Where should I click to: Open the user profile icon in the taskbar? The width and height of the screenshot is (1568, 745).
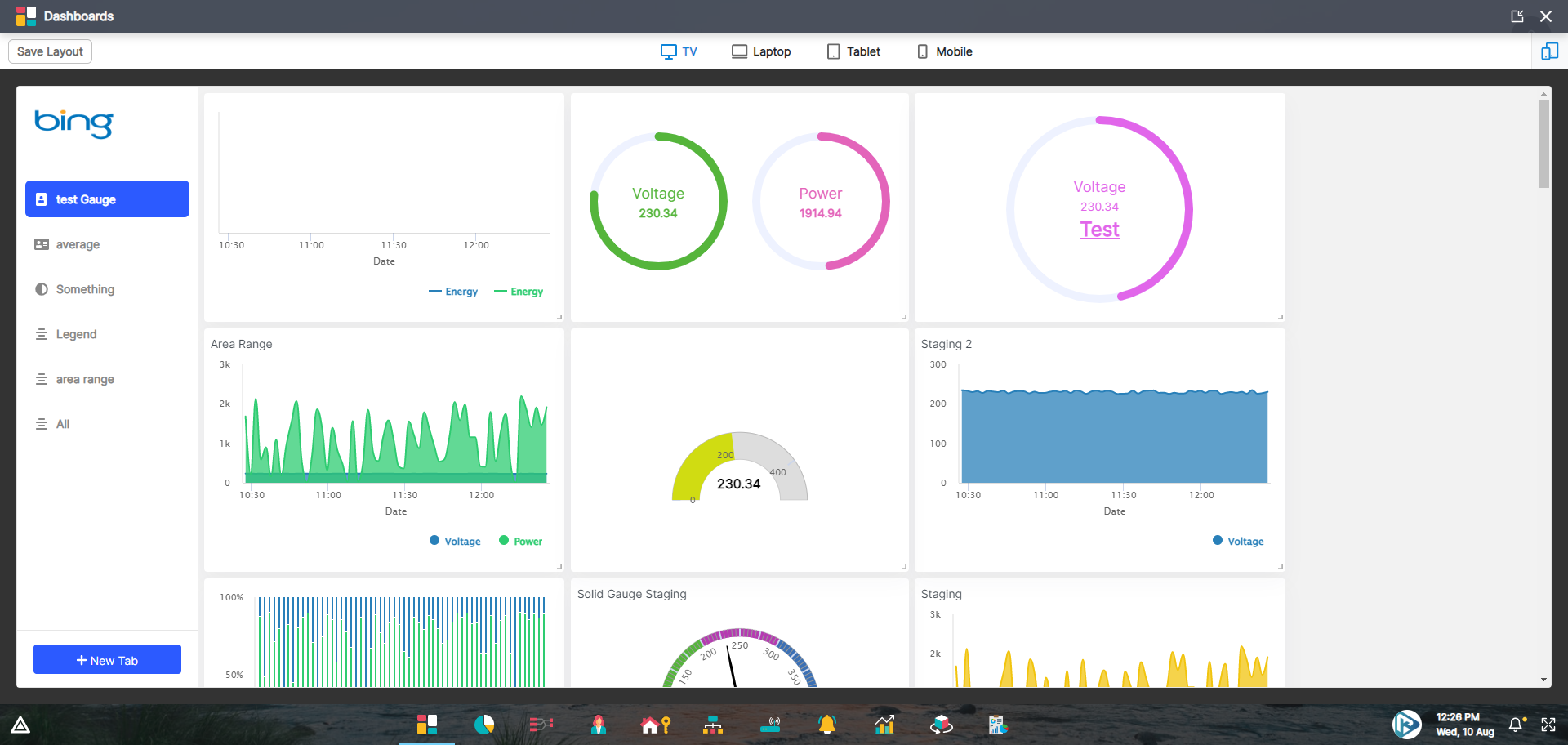click(598, 725)
